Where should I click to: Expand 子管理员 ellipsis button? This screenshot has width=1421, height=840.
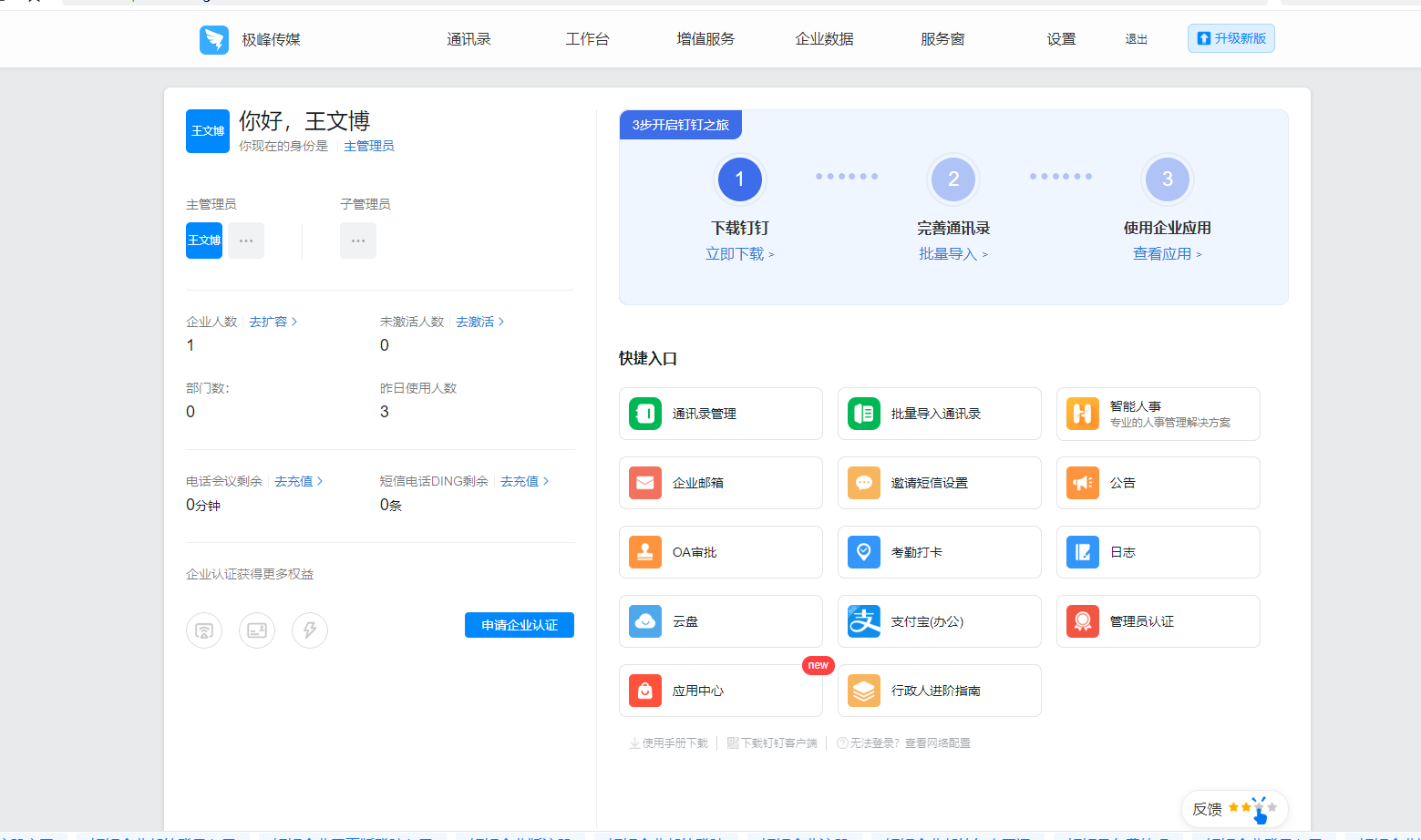pyautogui.click(x=358, y=241)
